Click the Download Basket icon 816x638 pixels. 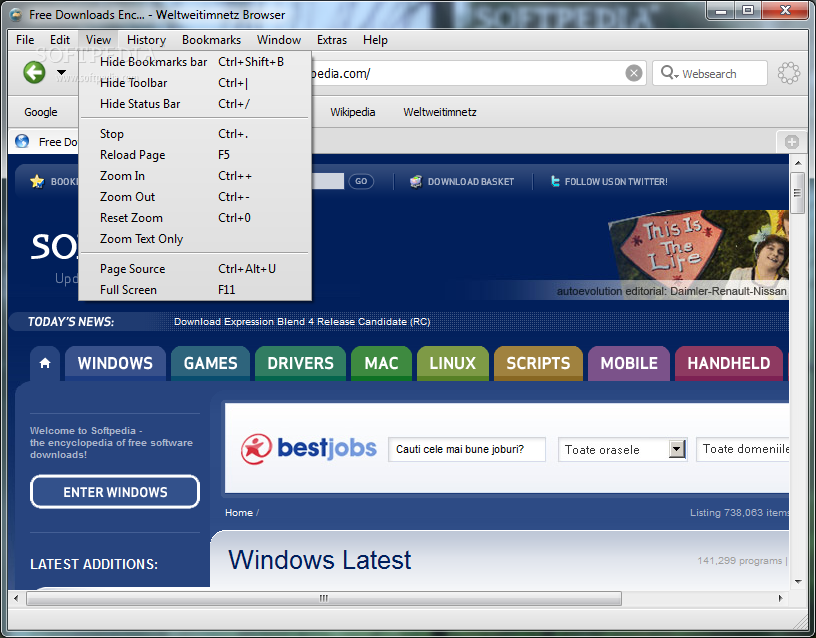pyautogui.click(x=416, y=181)
